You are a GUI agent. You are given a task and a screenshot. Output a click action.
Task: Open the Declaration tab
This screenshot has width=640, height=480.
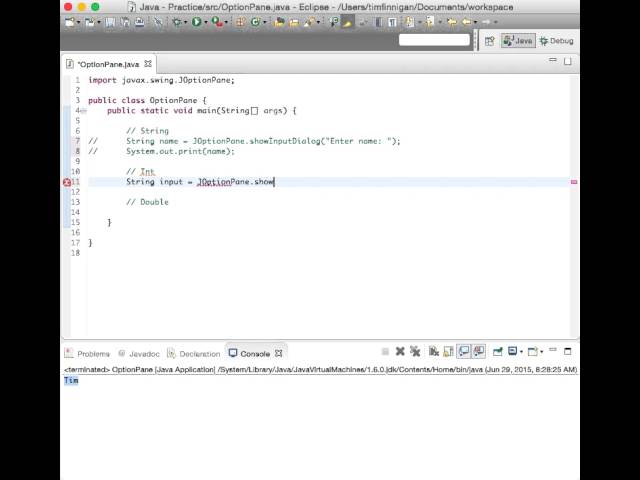(x=194, y=353)
